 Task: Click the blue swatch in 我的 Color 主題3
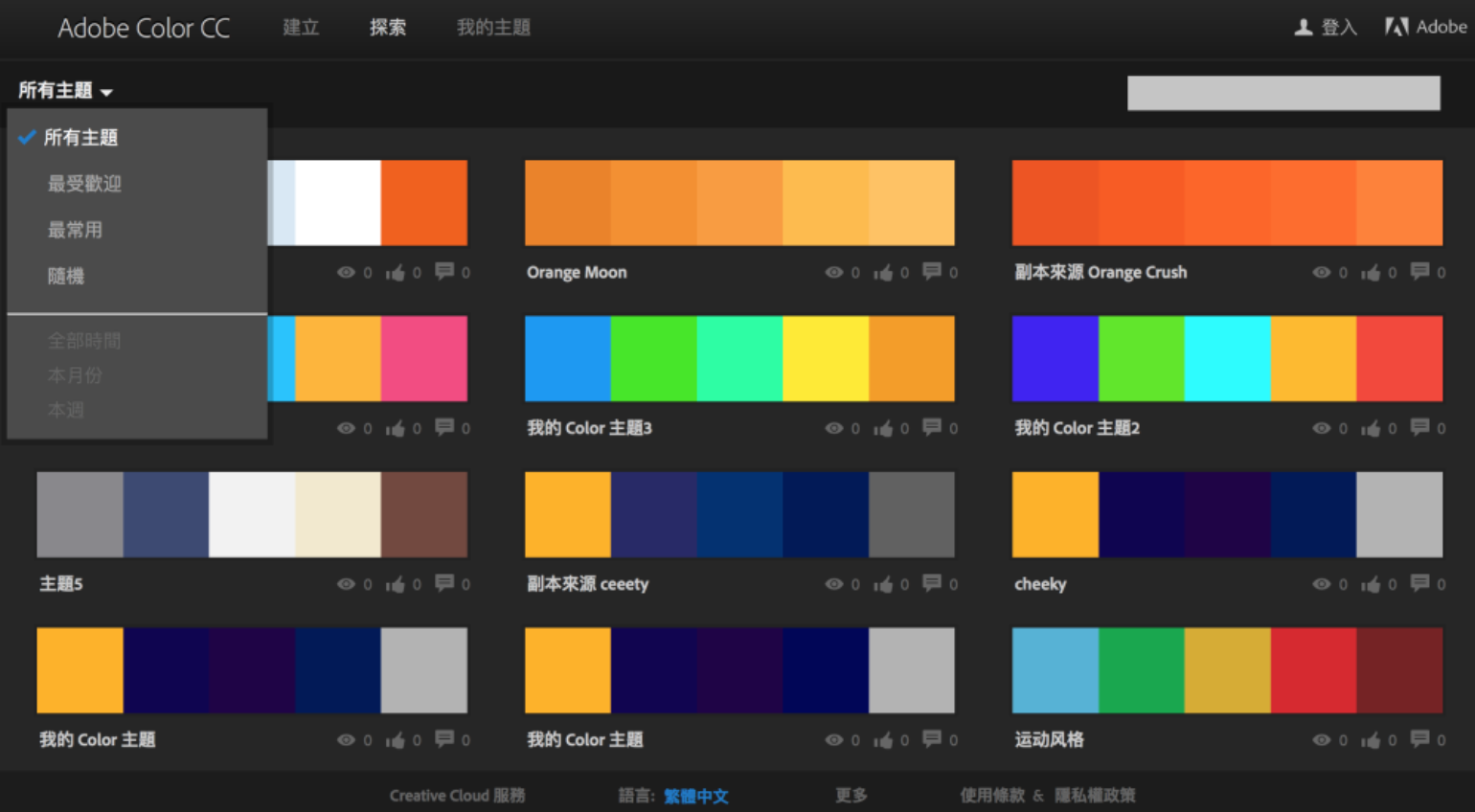click(x=568, y=359)
